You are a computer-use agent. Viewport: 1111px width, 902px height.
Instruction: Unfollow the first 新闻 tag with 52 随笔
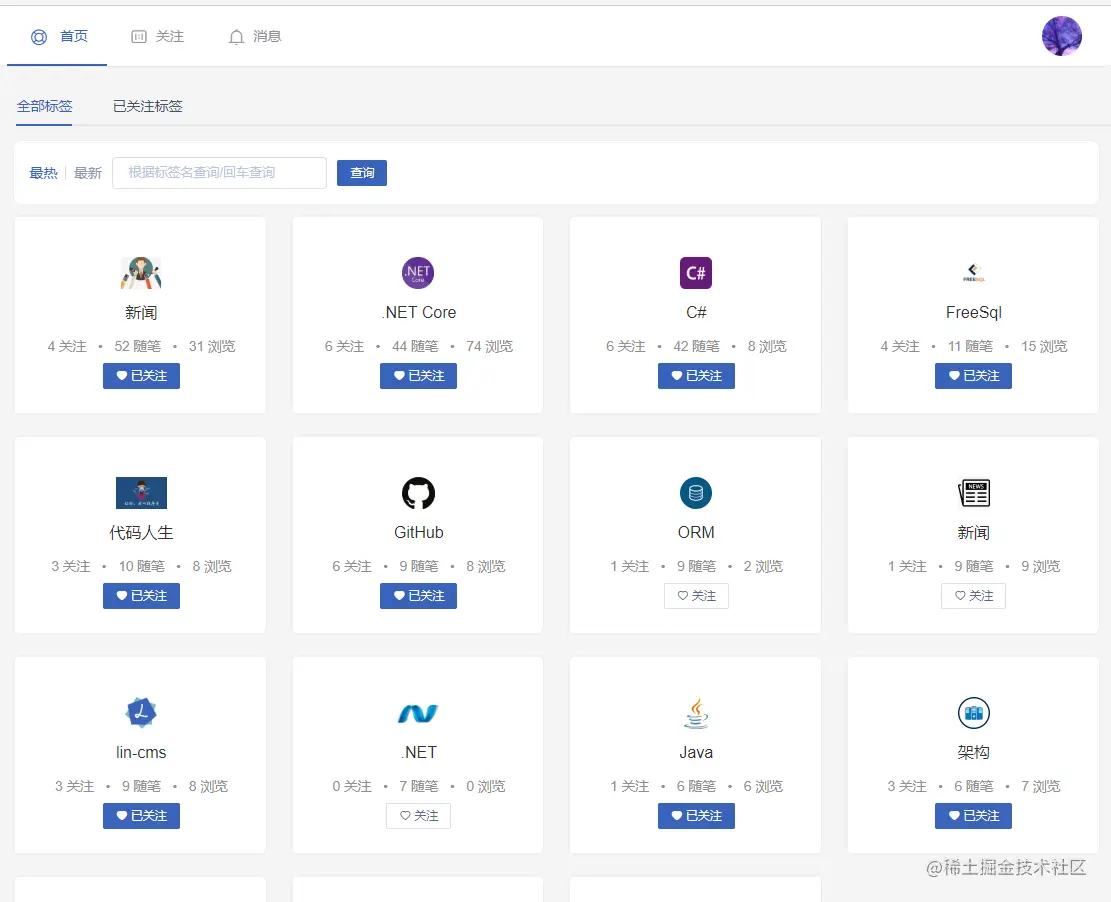pos(141,376)
